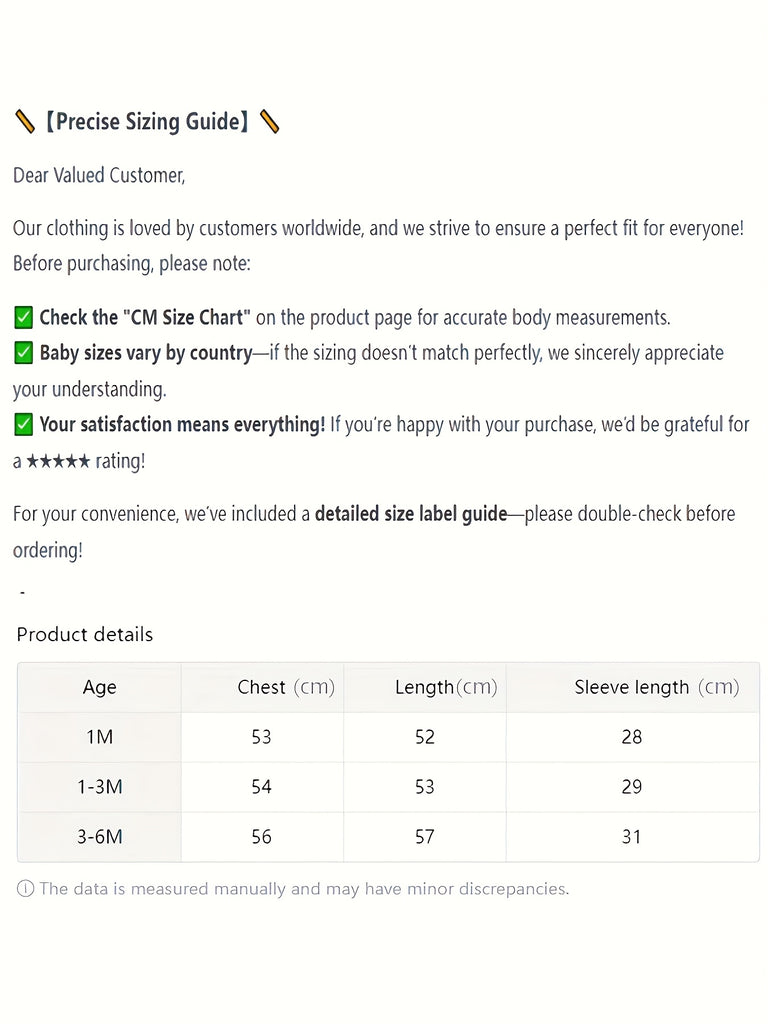Image resolution: width=768 pixels, height=1024 pixels.
Task: Click the left ruler icon beside the title
Action: (x=25, y=122)
